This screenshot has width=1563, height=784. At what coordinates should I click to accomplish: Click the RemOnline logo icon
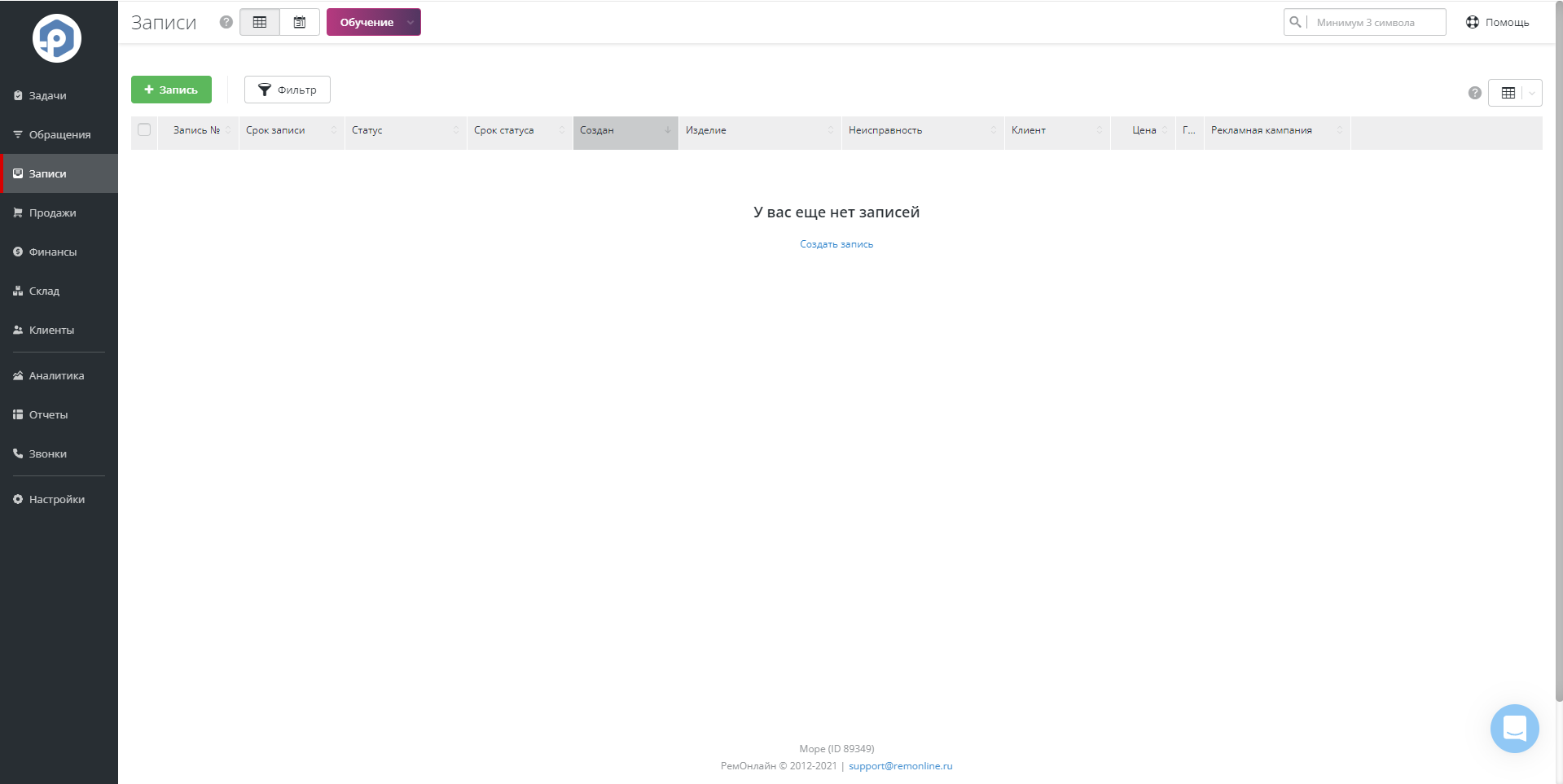point(57,38)
